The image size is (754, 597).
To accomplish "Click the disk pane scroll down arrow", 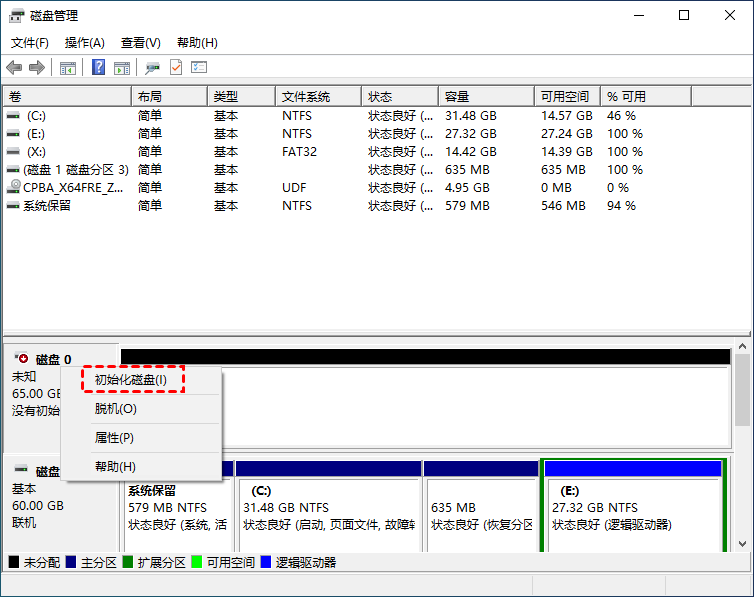I will click(742, 544).
